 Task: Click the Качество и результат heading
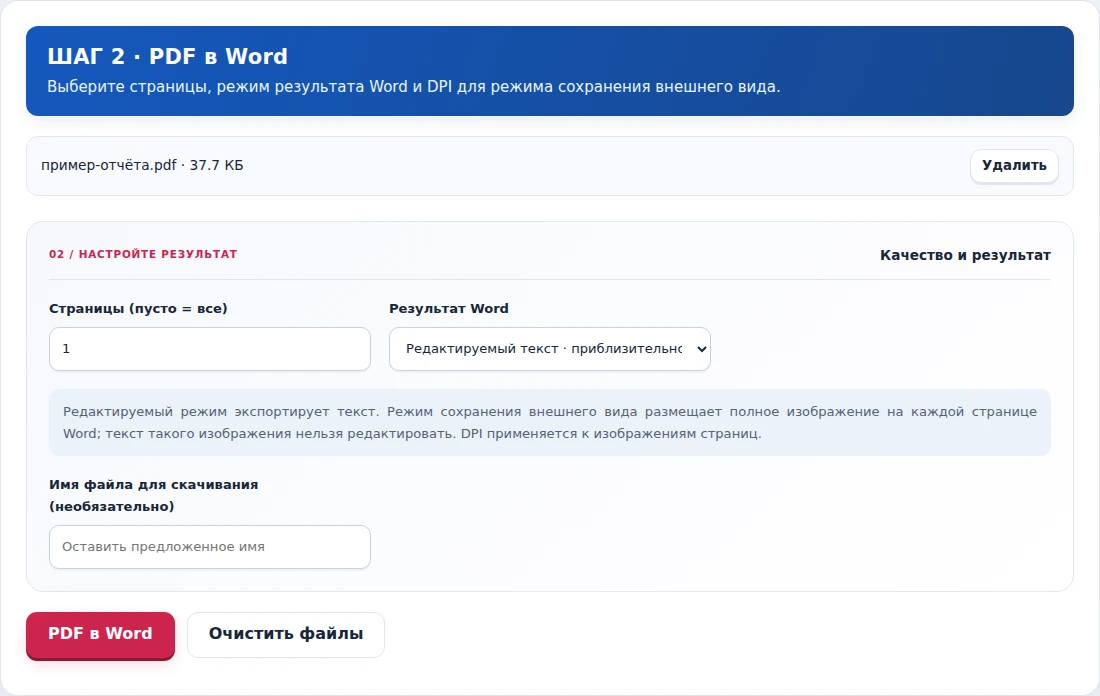pyautogui.click(x=965, y=255)
